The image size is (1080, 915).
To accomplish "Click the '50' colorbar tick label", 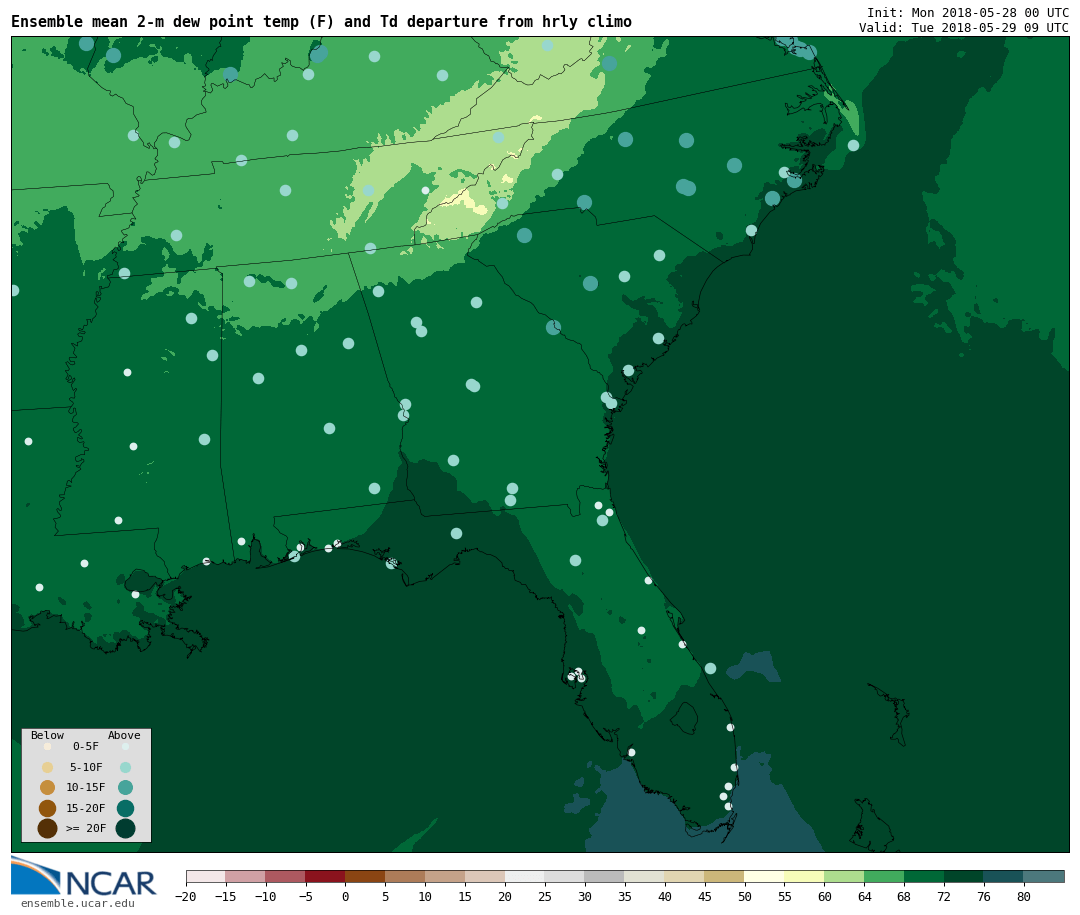I will [x=745, y=896].
